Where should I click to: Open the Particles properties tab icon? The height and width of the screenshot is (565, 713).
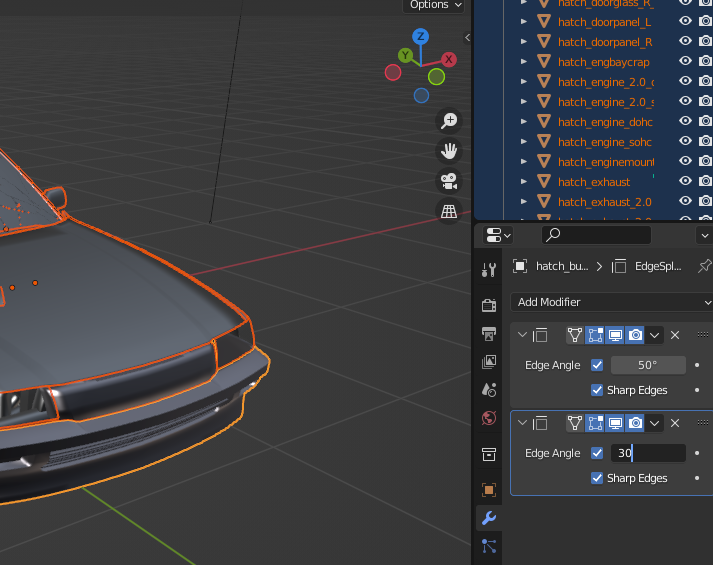click(489, 546)
